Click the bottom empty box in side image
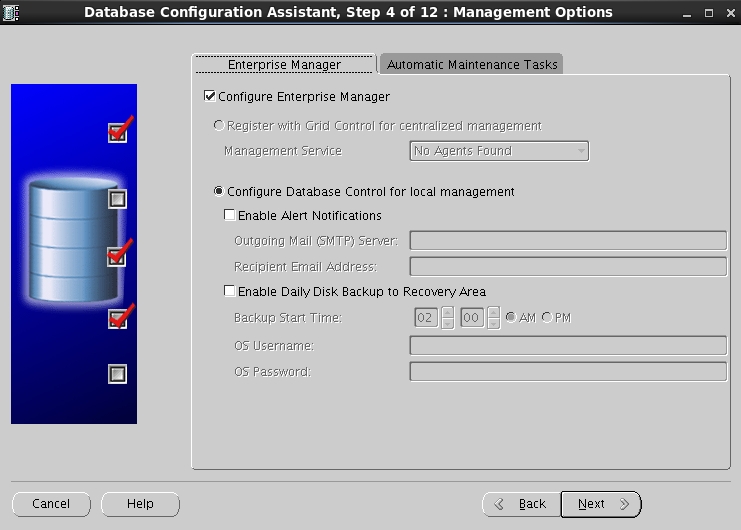741x530 pixels. pyautogui.click(x=118, y=374)
